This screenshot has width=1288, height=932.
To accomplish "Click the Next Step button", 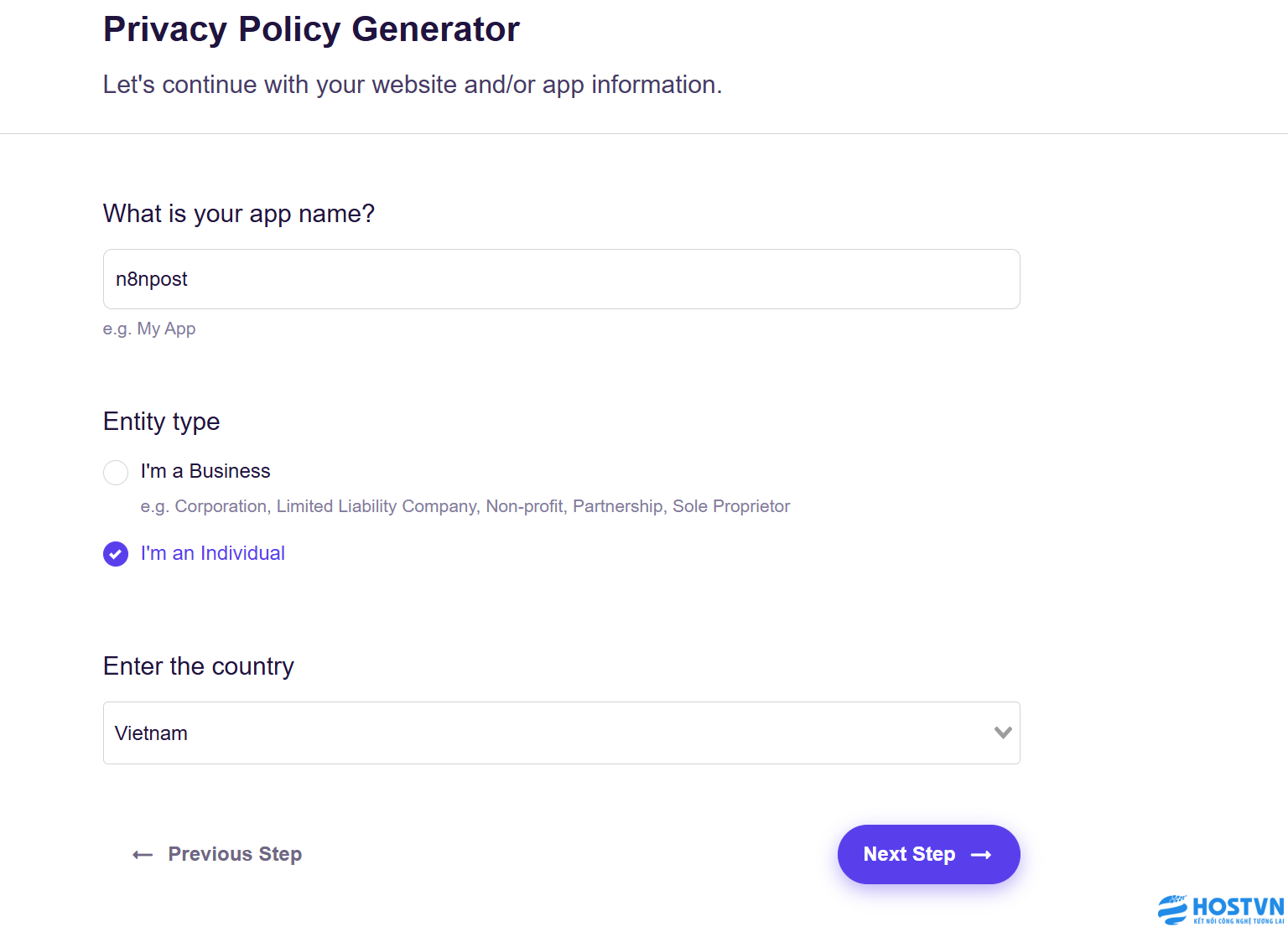I will point(928,854).
